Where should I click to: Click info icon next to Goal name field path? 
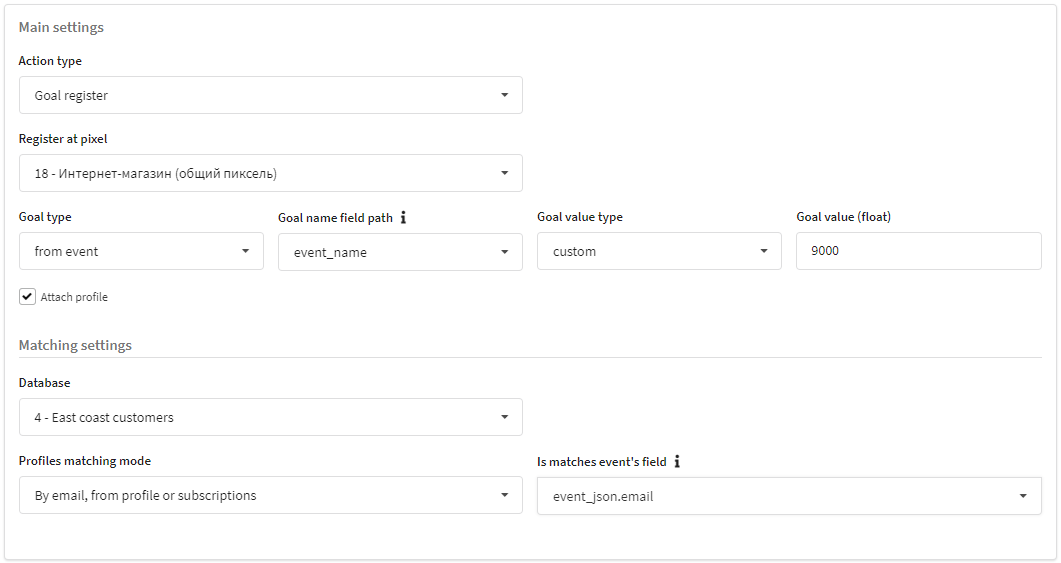pyautogui.click(x=403, y=217)
